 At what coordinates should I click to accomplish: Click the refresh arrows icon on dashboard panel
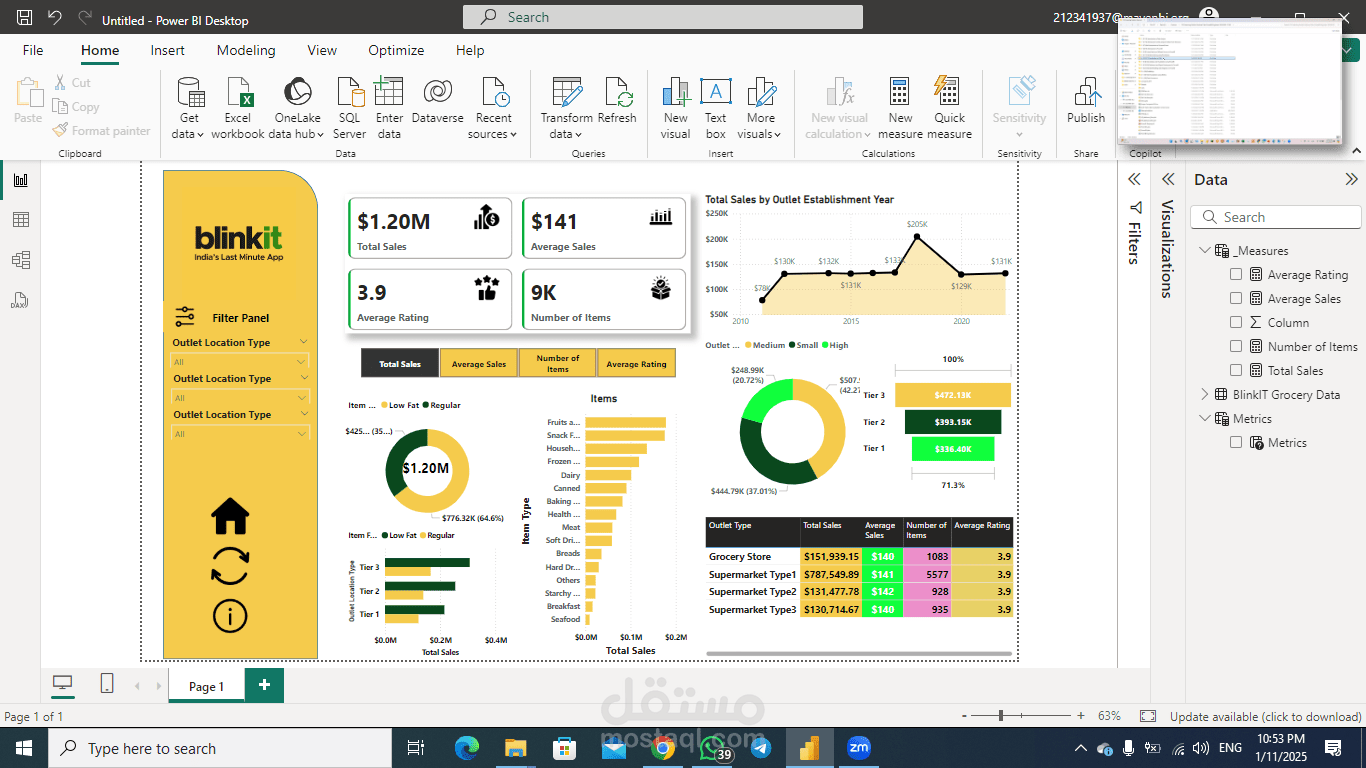pos(230,566)
